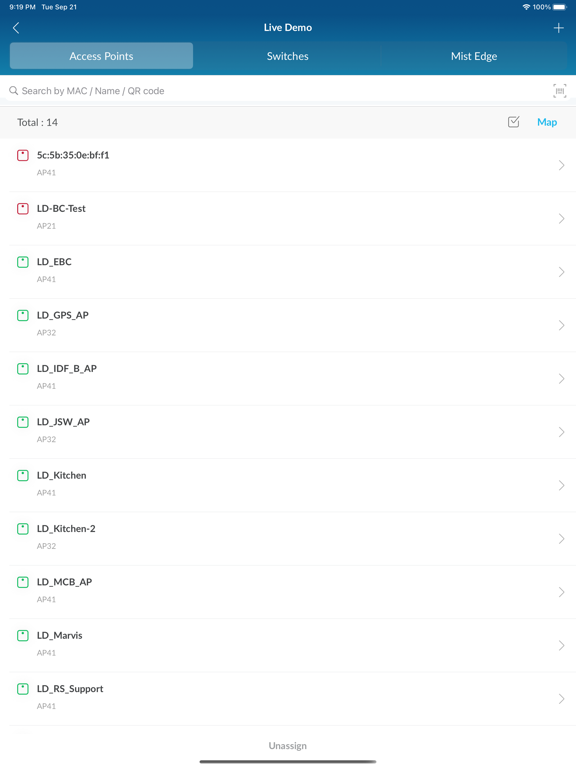Tap the red AP icon for LD-BC-Test
Image resolution: width=576 pixels, height=768 pixels.
[23, 209]
